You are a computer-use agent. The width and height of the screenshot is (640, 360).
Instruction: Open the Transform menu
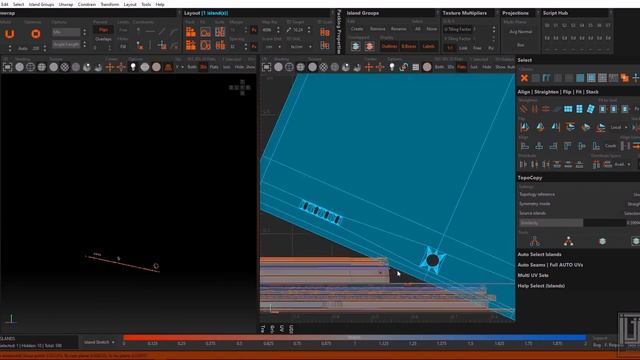click(x=110, y=4)
